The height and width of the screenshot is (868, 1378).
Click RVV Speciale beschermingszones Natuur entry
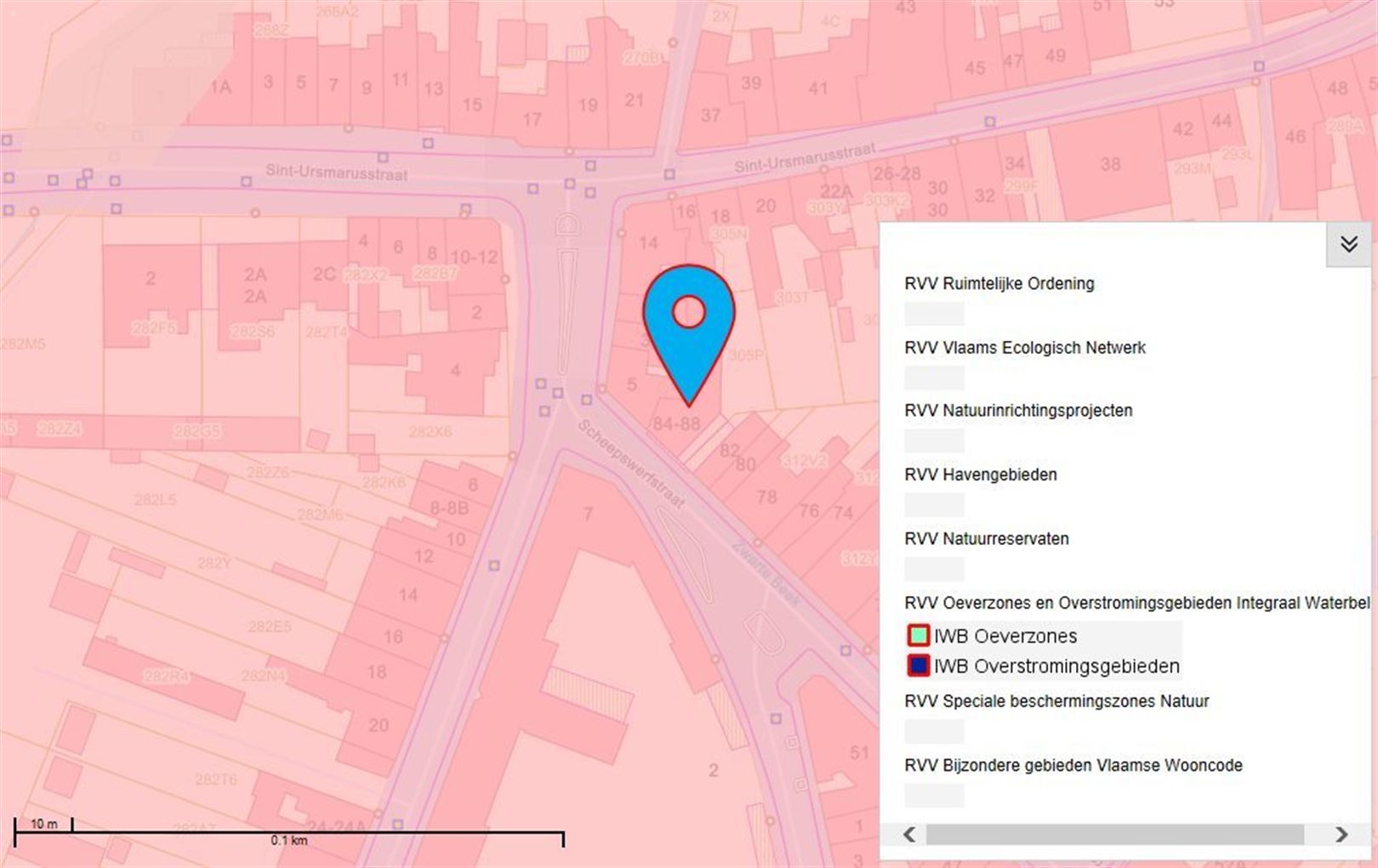[1056, 701]
